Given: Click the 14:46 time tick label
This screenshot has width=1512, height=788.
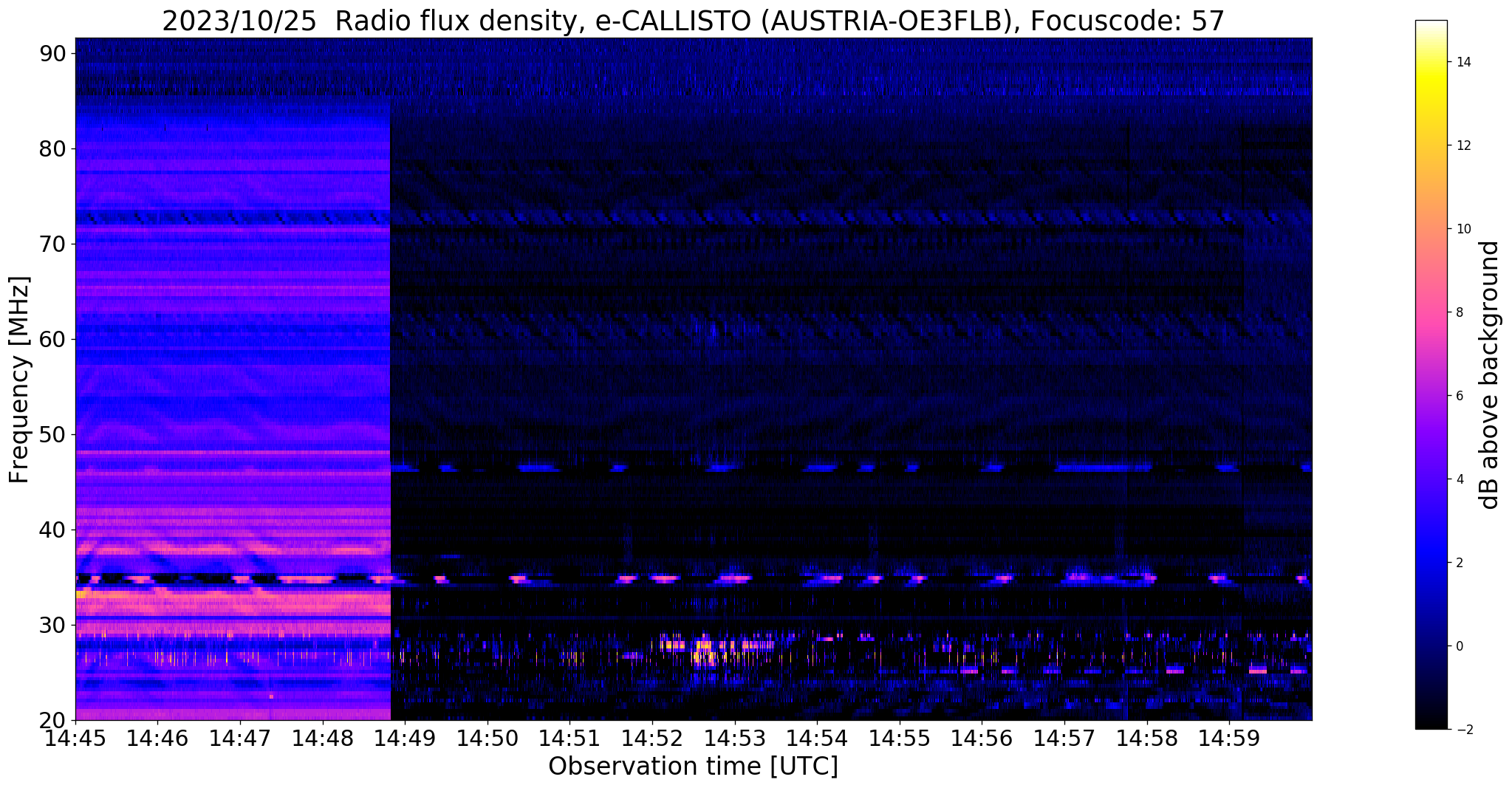Looking at the screenshot, I should tap(157, 738).
